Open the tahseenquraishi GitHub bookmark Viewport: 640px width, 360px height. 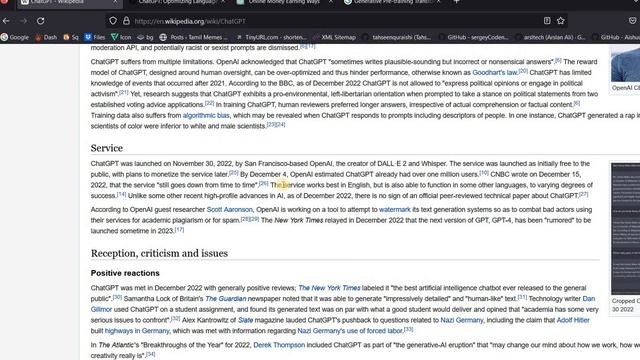point(397,37)
